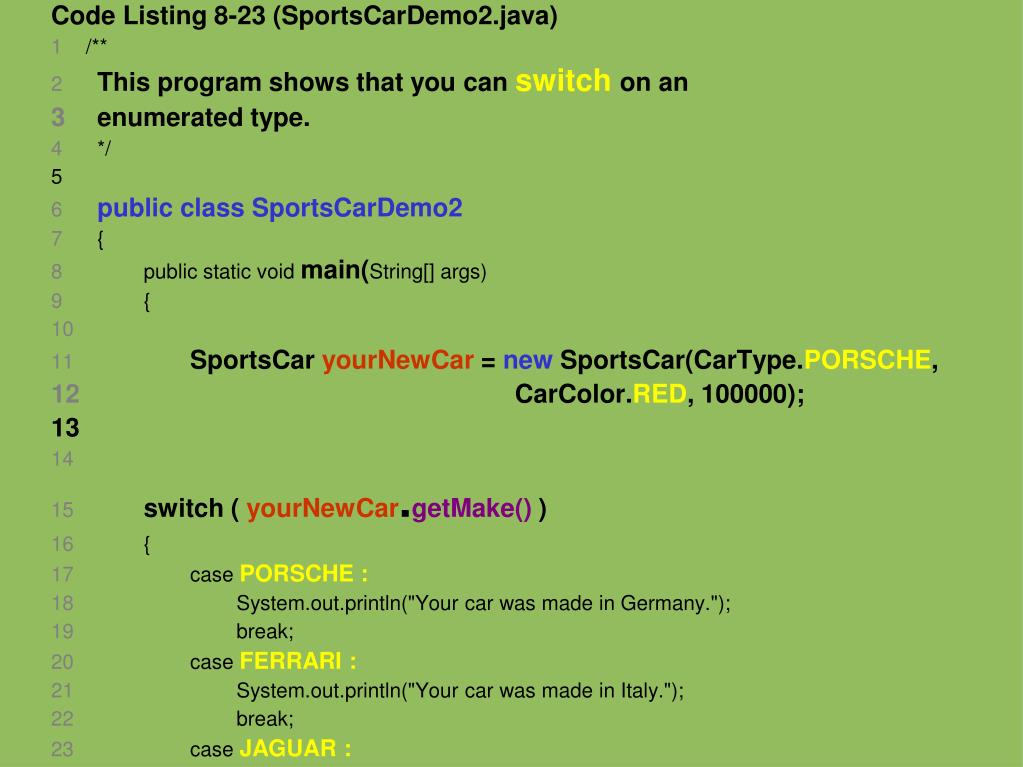Click yellow 'PORSCHE' on line 11
1023x767 pixels.
(868, 360)
